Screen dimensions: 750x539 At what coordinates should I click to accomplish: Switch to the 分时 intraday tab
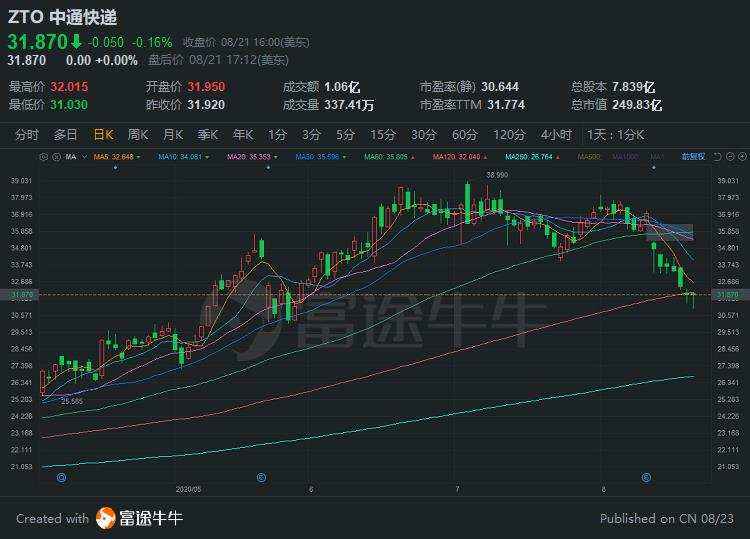tap(27, 135)
